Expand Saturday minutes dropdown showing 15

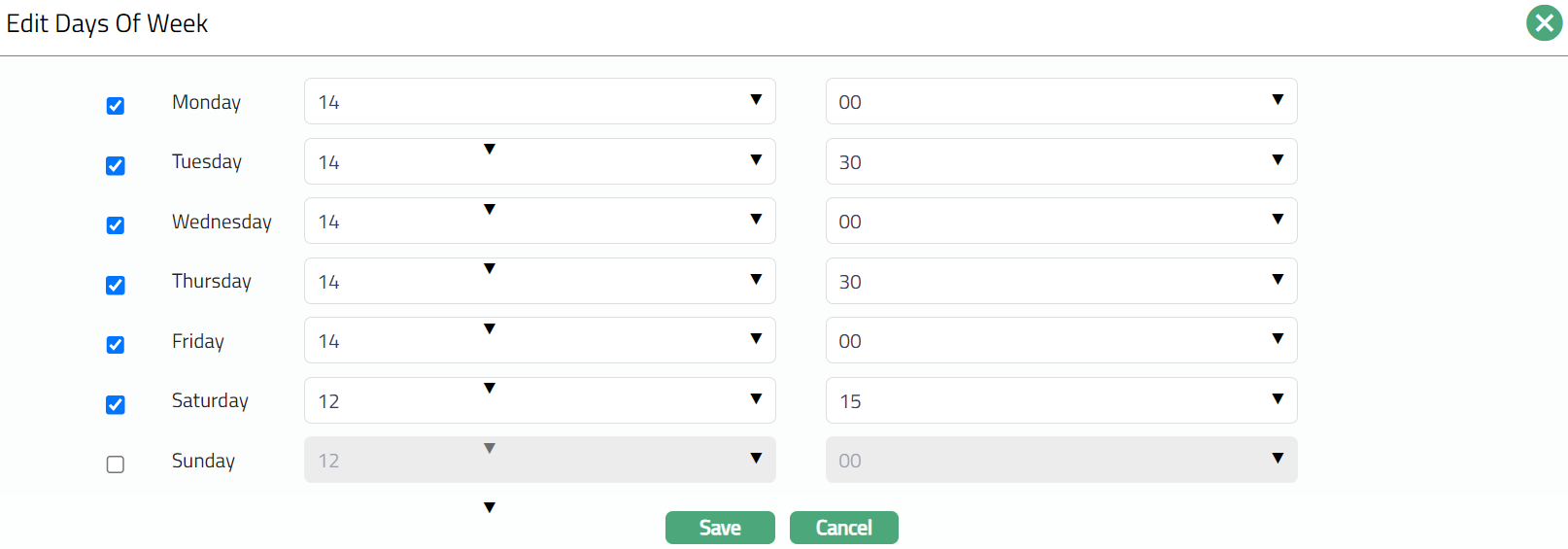1061,400
